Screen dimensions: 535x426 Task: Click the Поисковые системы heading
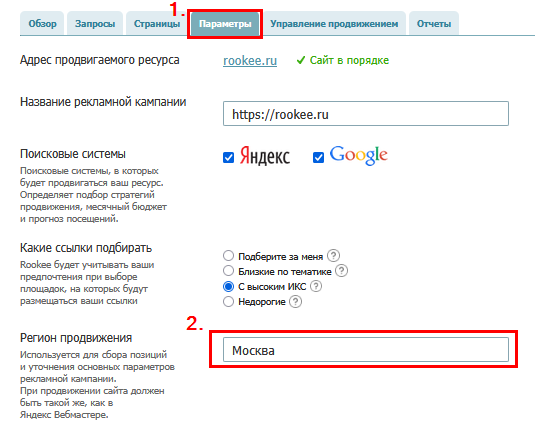73,154
